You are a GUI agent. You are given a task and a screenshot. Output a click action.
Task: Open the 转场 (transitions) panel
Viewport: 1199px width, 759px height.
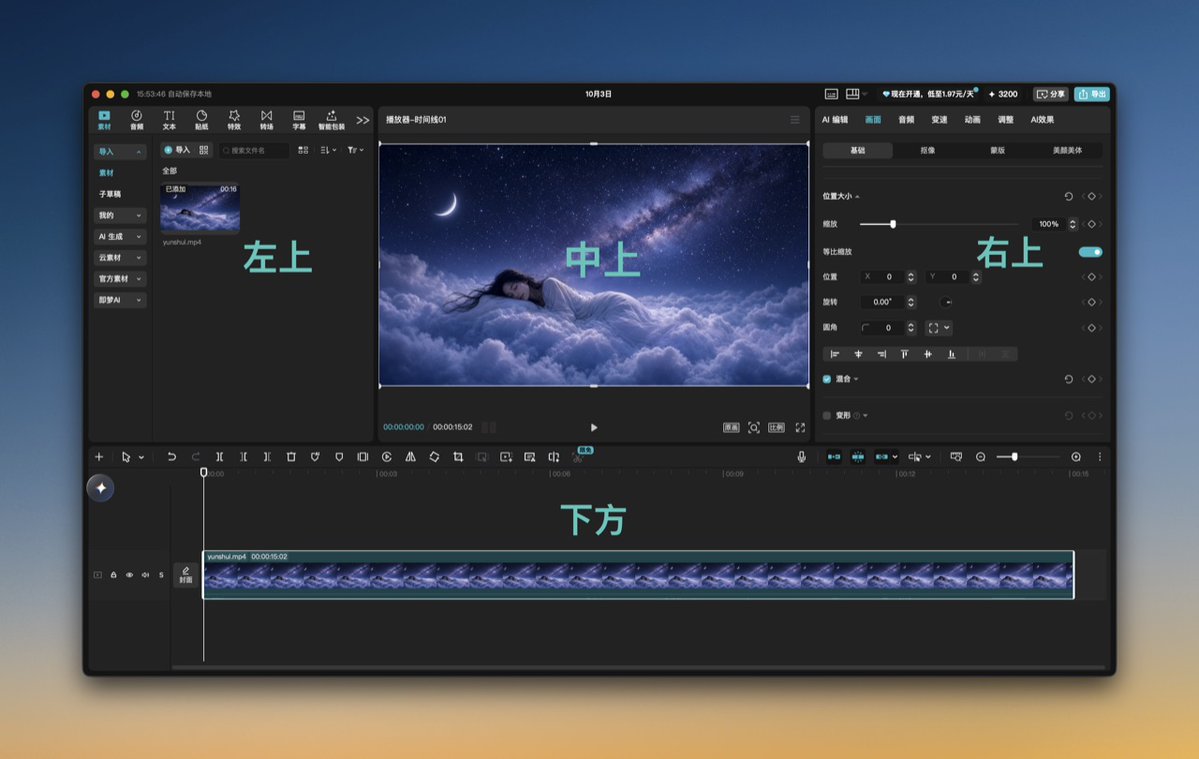coord(266,119)
